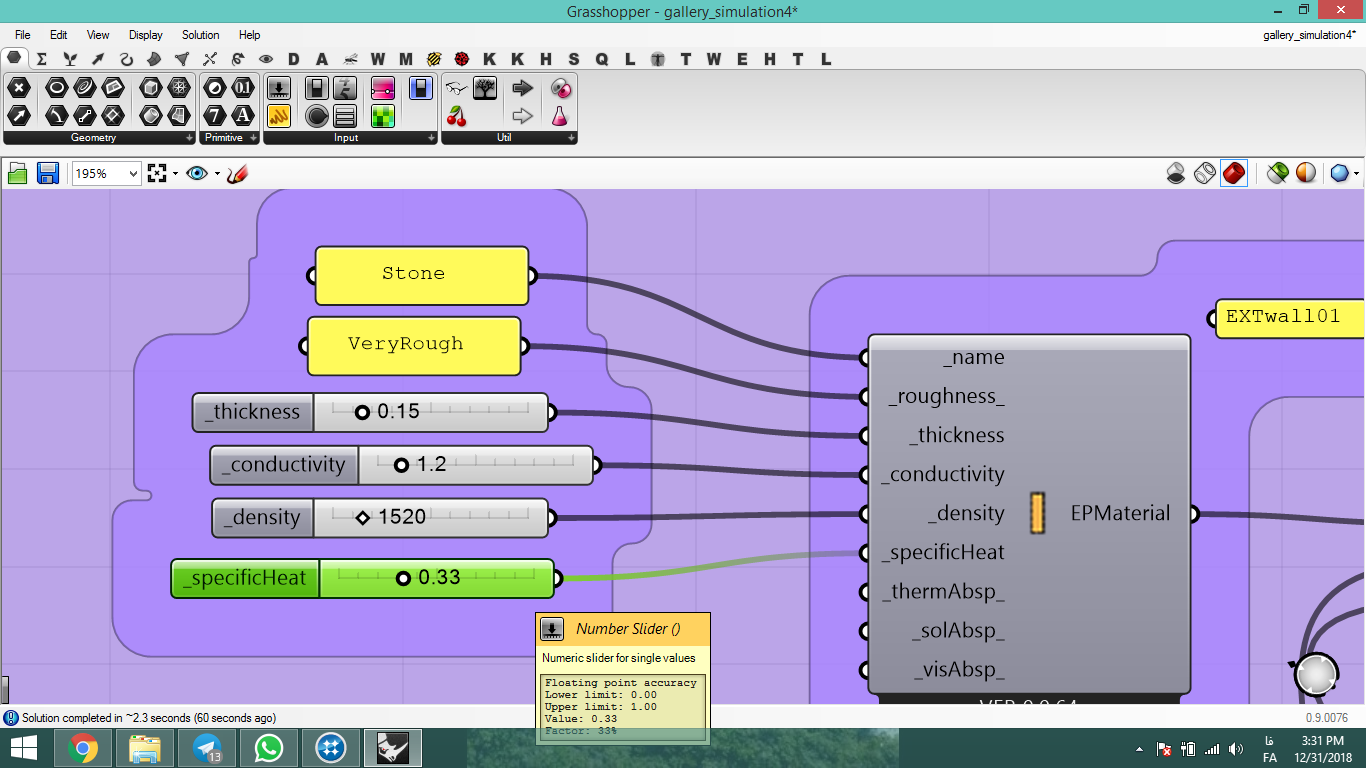Toggle the red shaded preview mode button
The image size is (1366, 768).
click(x=1234, y=174)
